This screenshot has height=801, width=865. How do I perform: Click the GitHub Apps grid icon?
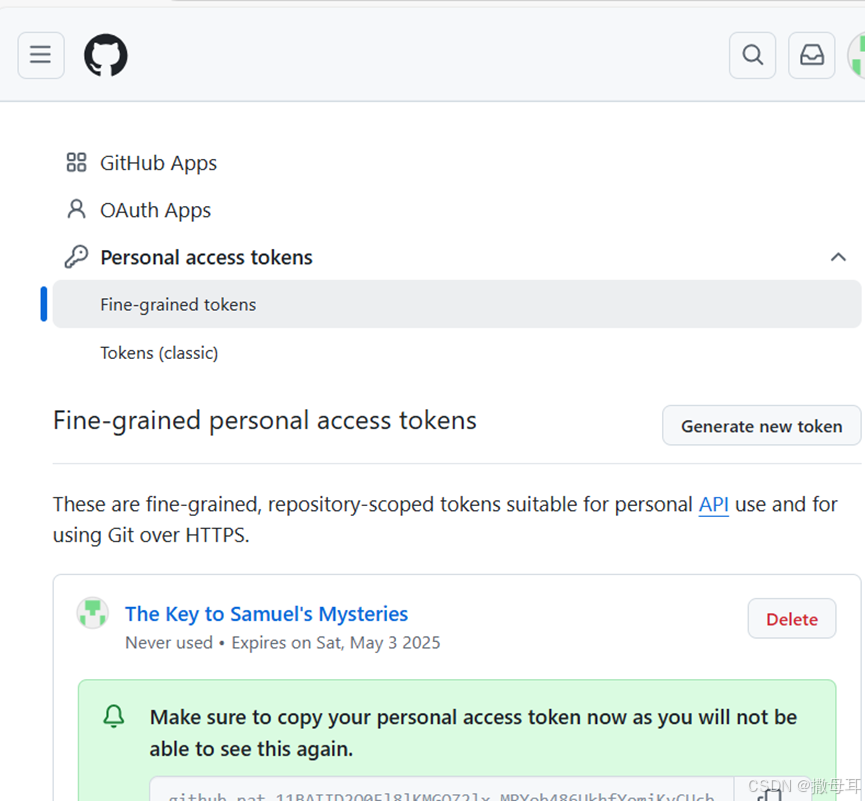tap(76, 163)
